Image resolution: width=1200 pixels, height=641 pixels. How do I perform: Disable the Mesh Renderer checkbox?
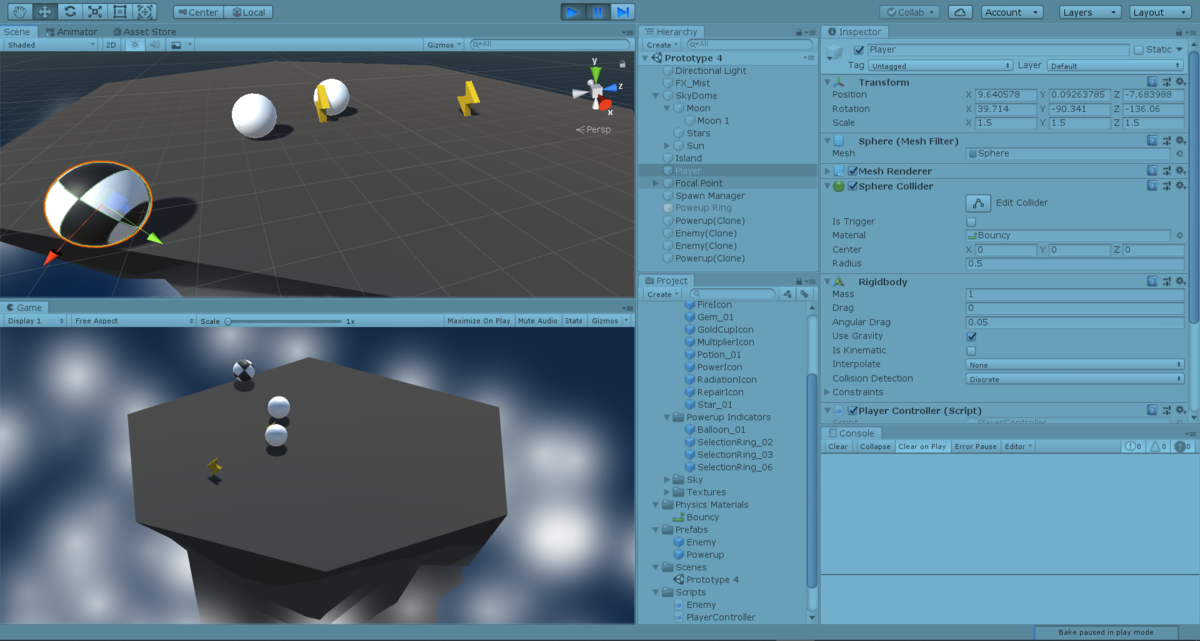coord(853,171)
